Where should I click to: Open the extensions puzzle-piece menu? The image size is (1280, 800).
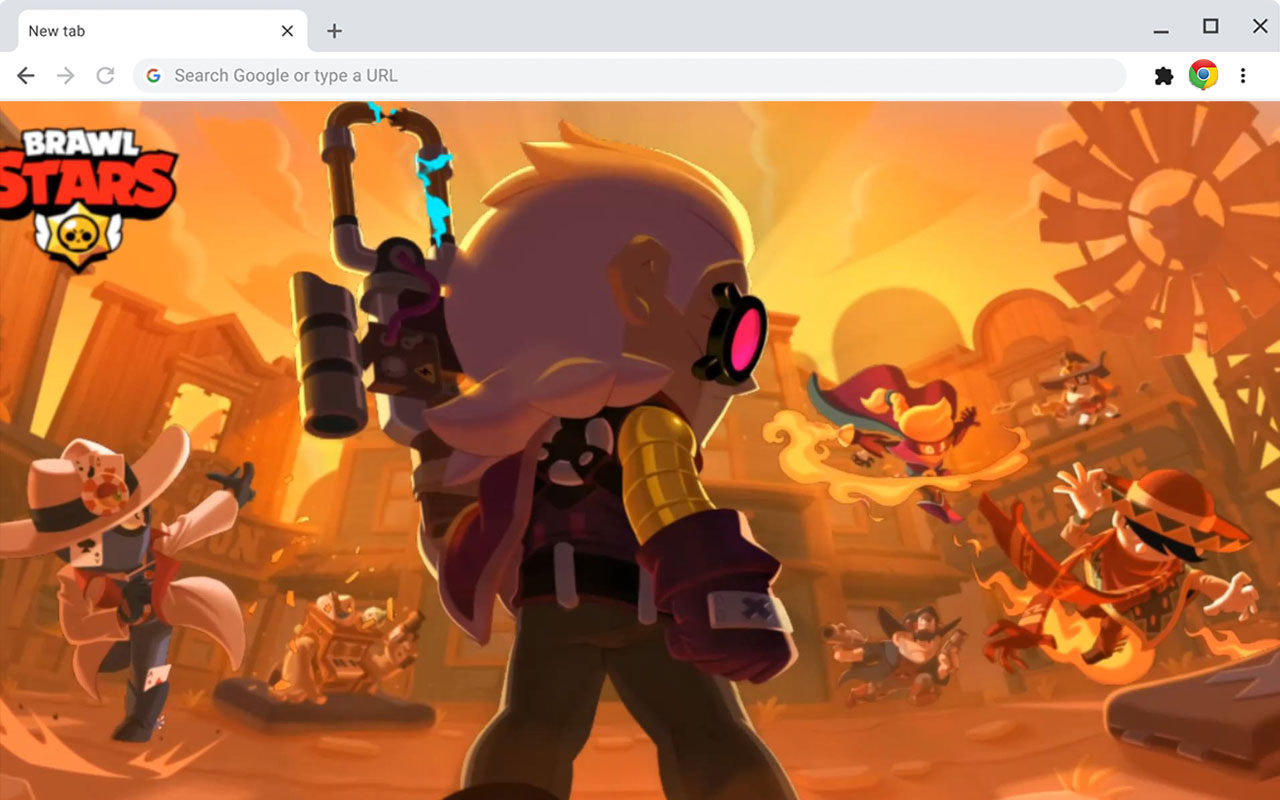(x=1163, y=75)
